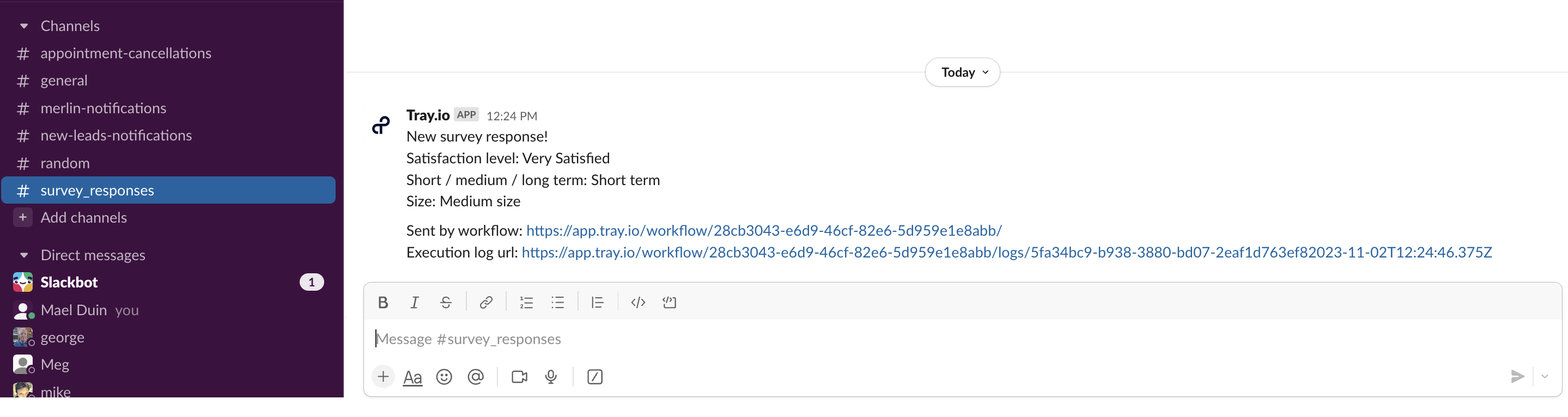Apply strikethrough formatting
Screen dimensions: 1568x417
point(446,302)
